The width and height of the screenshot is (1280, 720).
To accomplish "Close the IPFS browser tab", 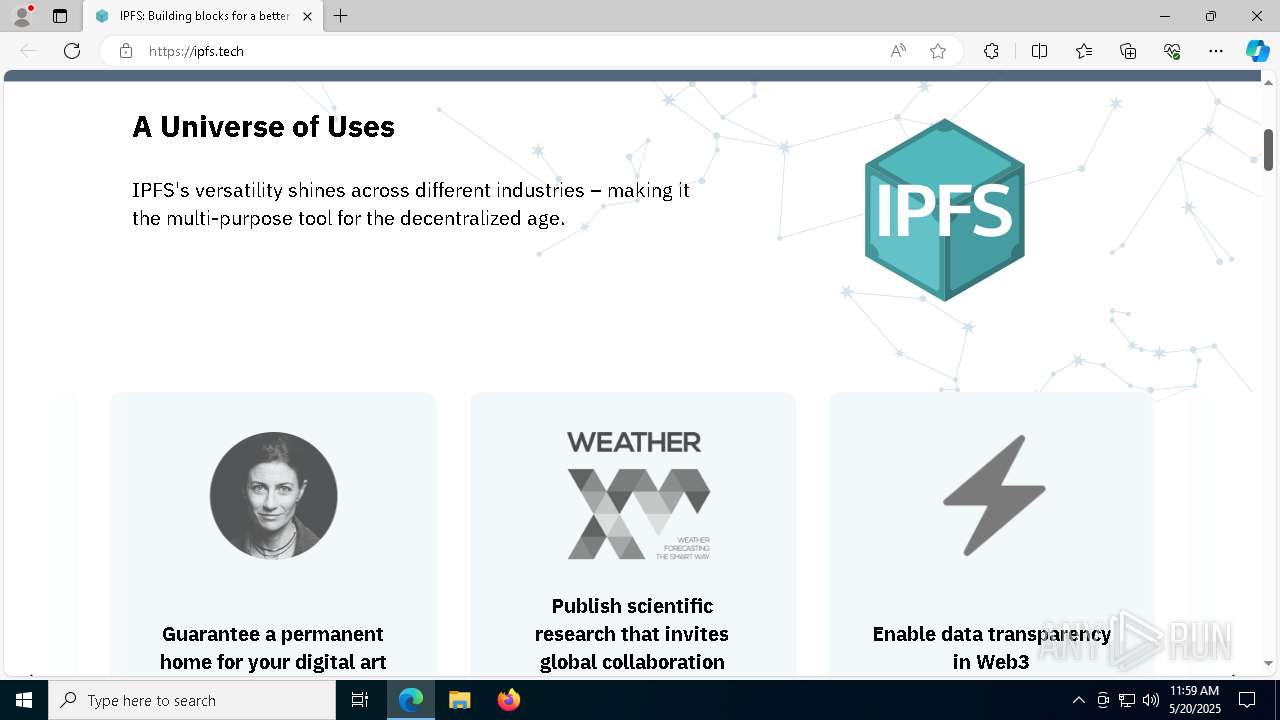I will point(307,16).
